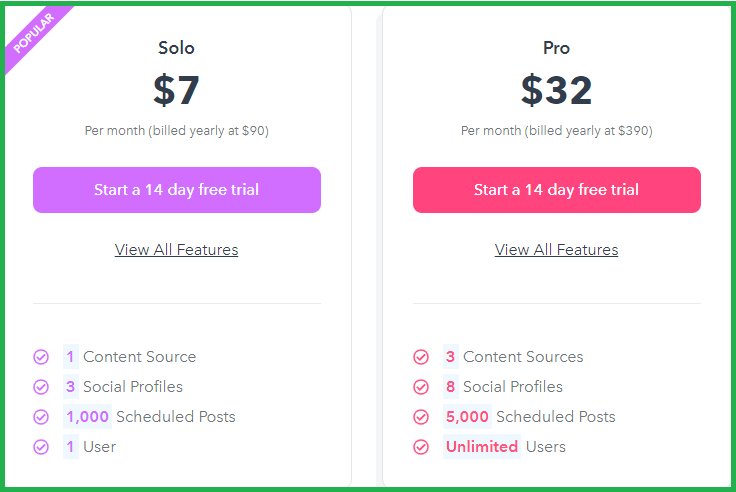This screenshot has width=736, height=492.
Task: Click the Pro Social Profiles checkmark icon
Action: [x=421, y=387]
